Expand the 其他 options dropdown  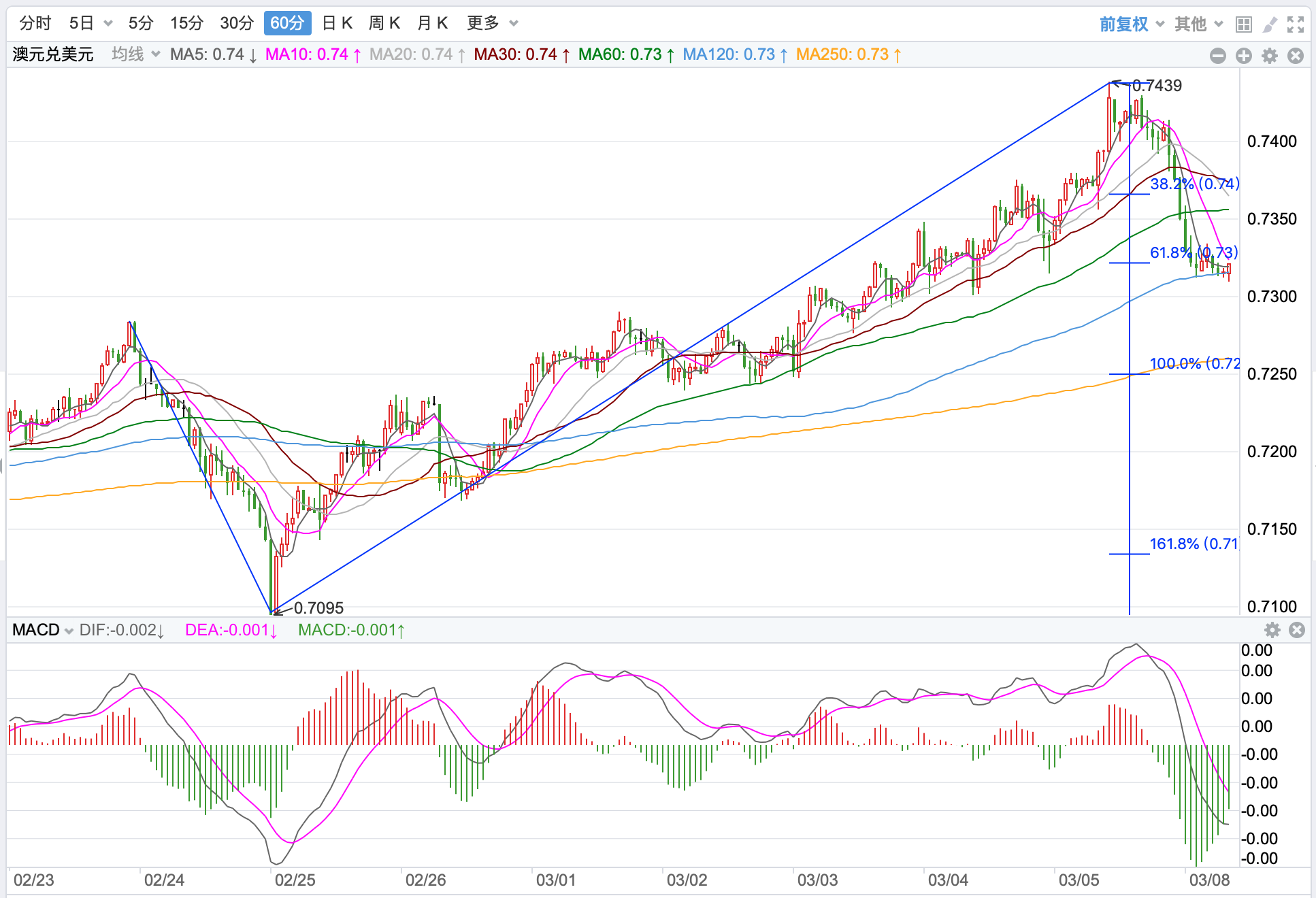(1198, 24)
